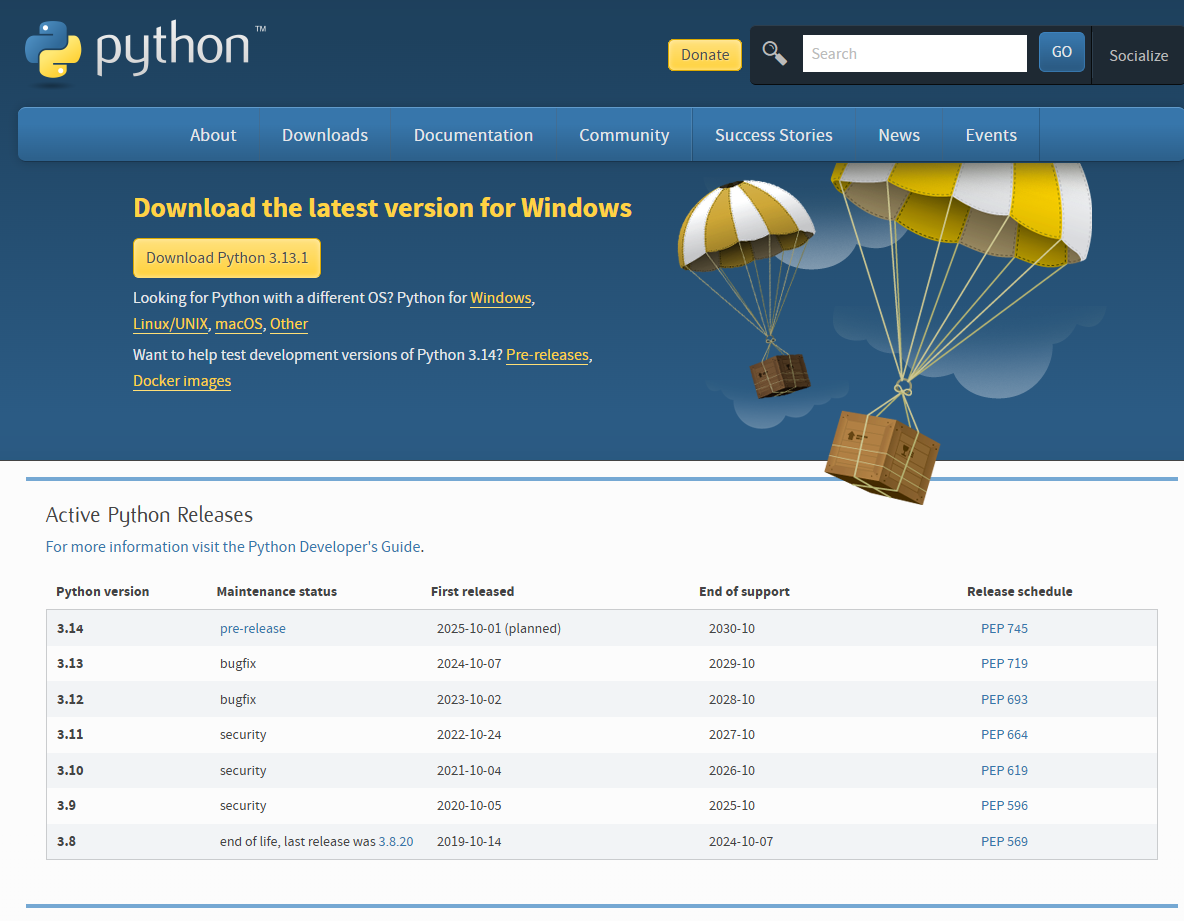Click the First released column header
The image size is (1184, 921).
[473, 592]
